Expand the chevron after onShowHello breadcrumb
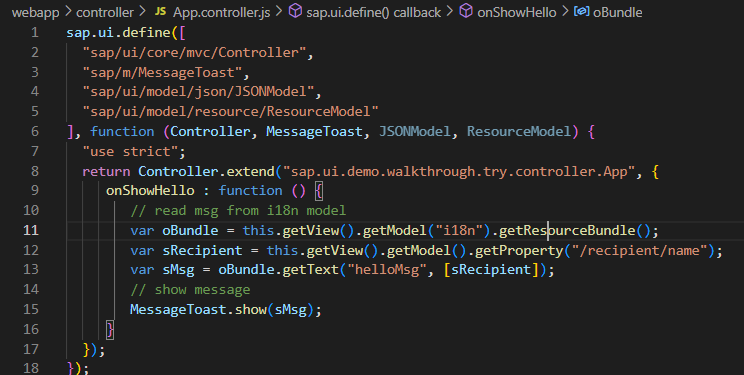 [x=565, y=12]
